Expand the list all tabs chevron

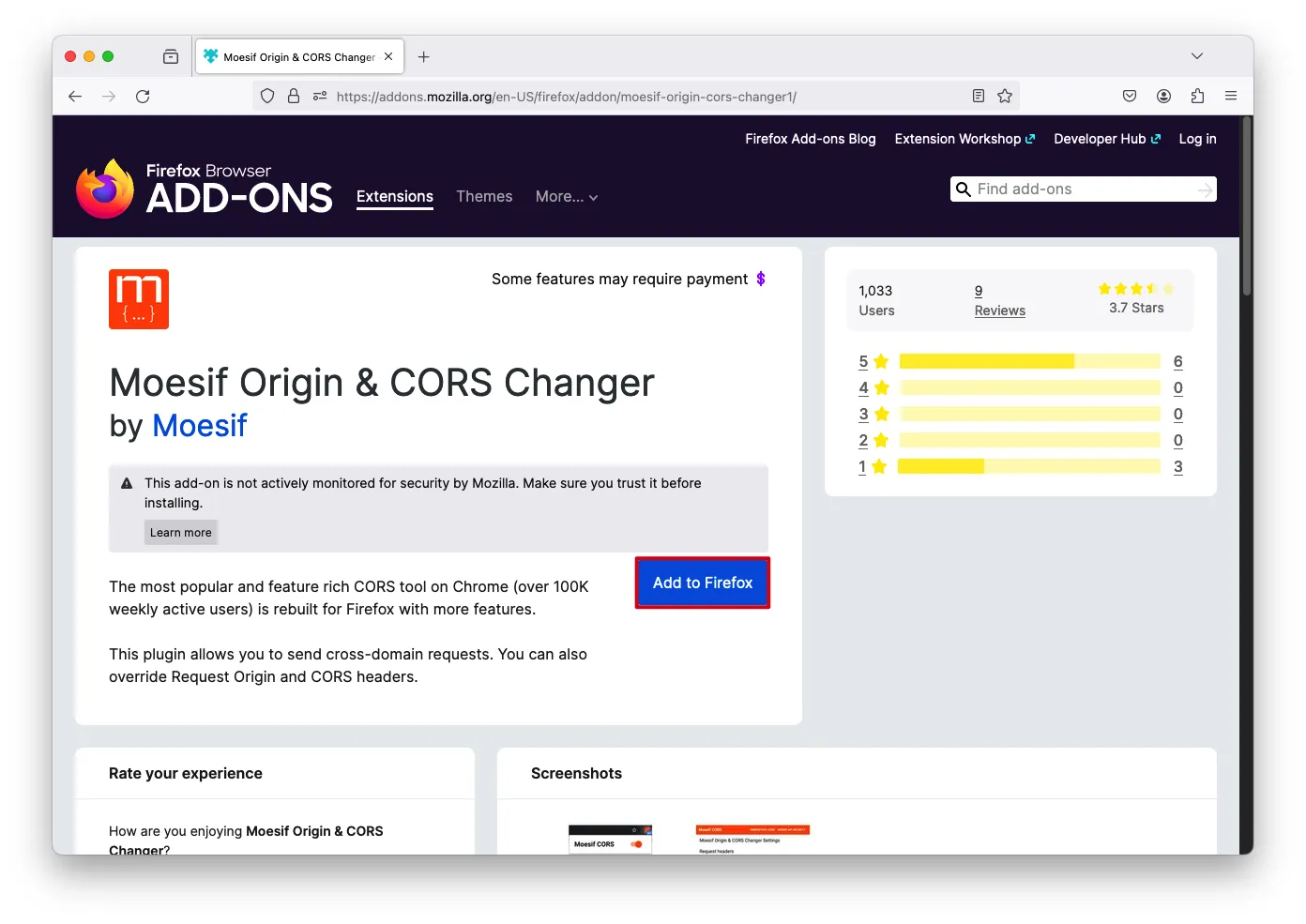coord(1197,56)
